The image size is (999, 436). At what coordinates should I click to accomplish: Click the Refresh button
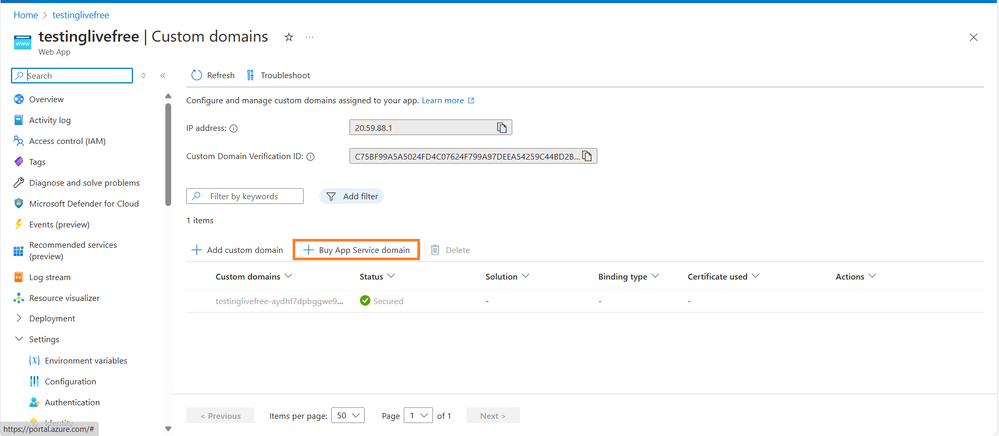click(x=213, y=75)
